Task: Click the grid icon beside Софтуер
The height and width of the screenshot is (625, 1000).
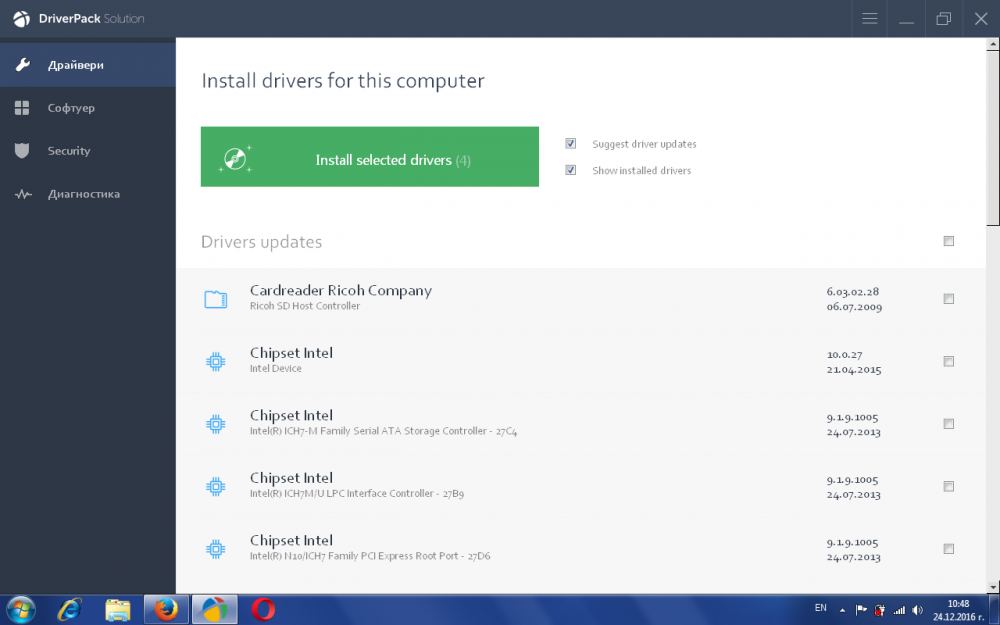Action: [22, 108]
